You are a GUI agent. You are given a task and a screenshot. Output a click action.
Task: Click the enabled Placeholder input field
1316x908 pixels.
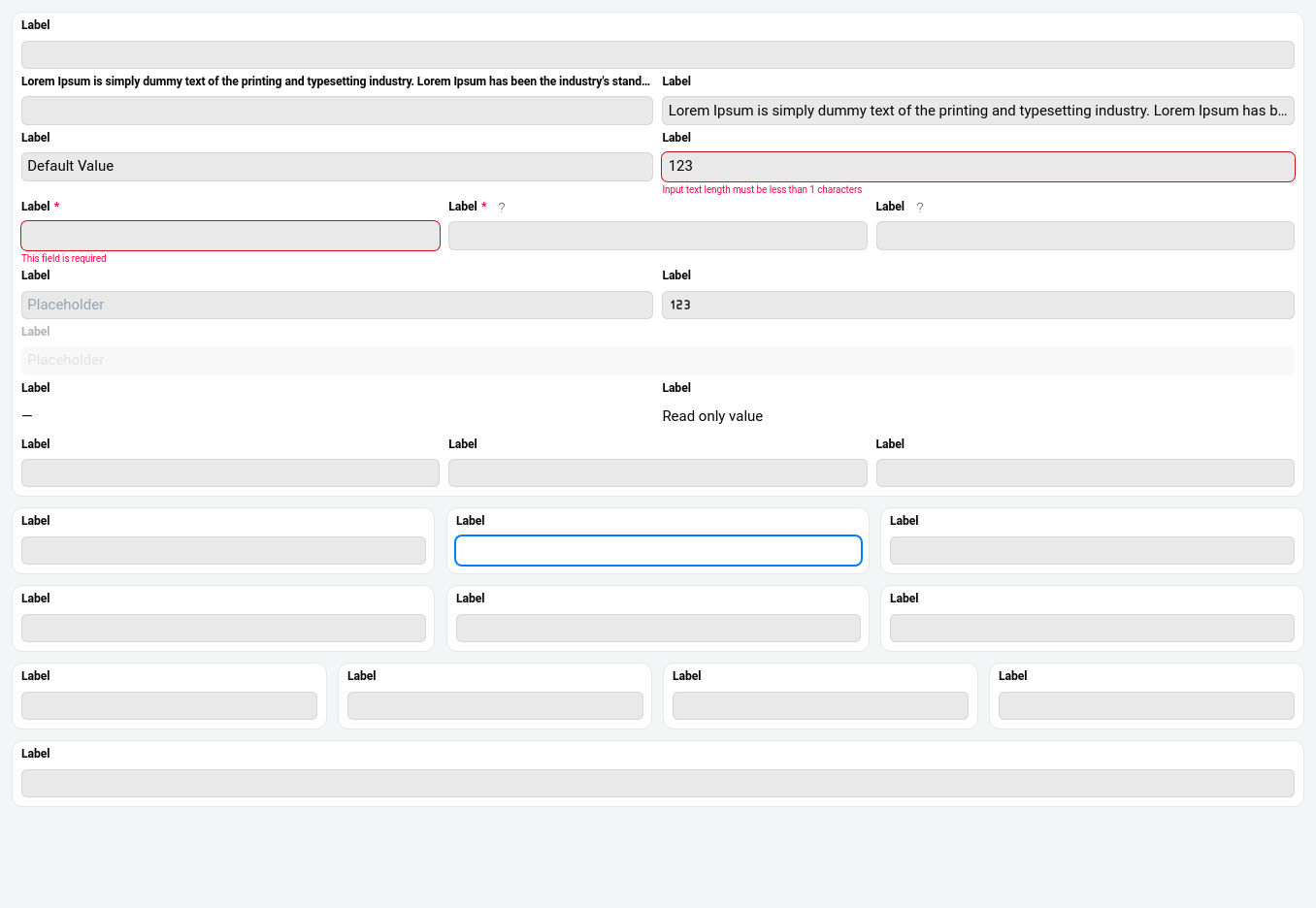[337, 305]
